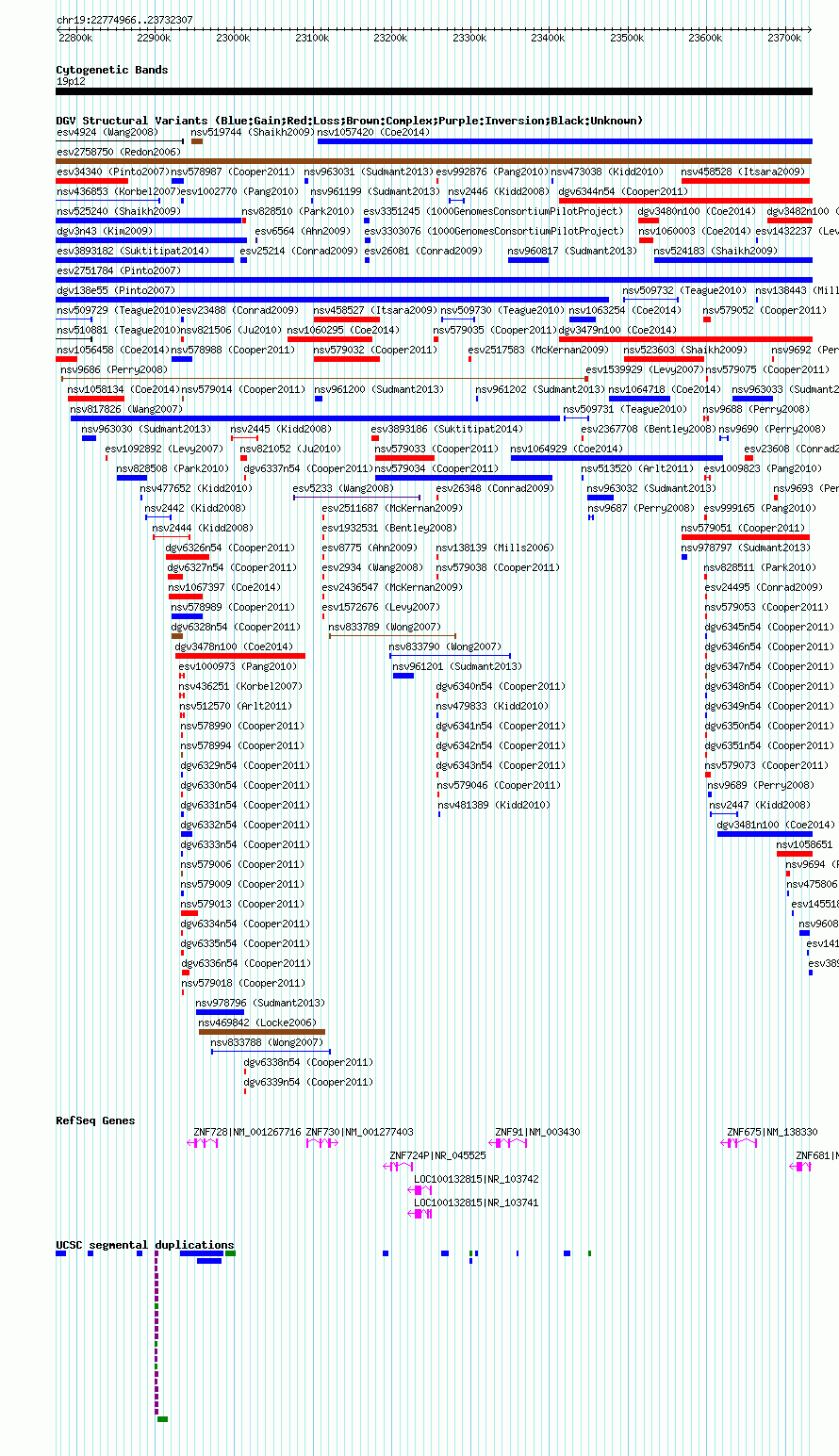This screenshot has height=1456, width=839.
Task: Select variant nsv469842 (Locke2006)
Action: coord(257,1022)
